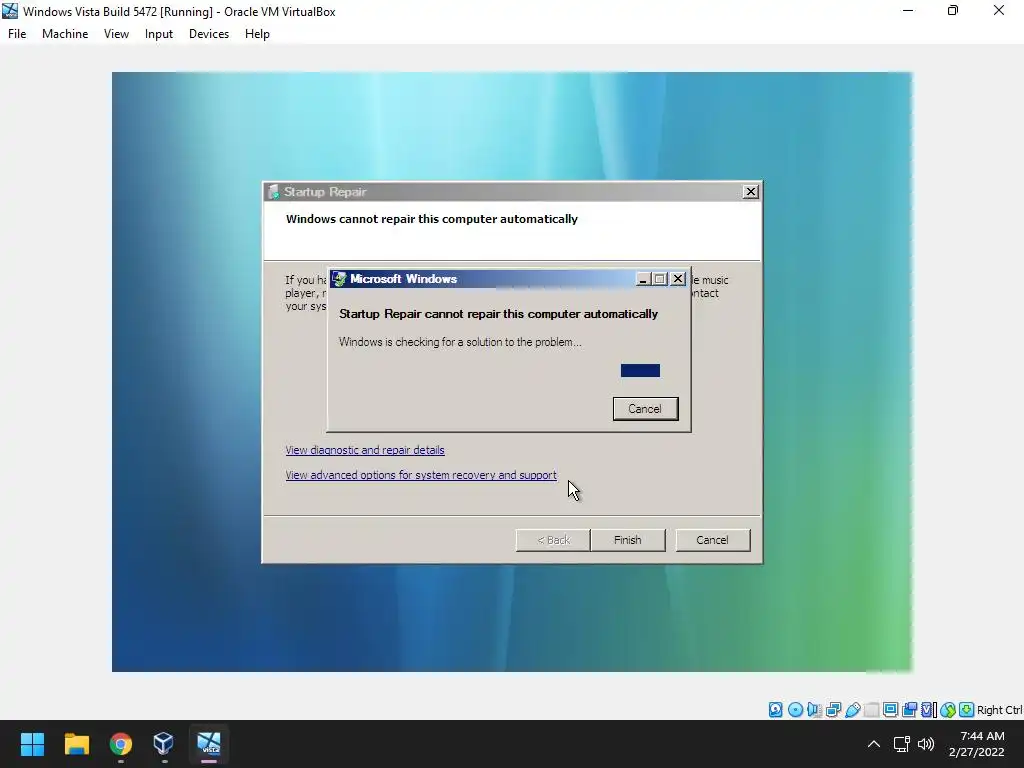Click the mouse integration icon in status bar
The width and height of the screenshot is (1024, 768).
(948, 710)
